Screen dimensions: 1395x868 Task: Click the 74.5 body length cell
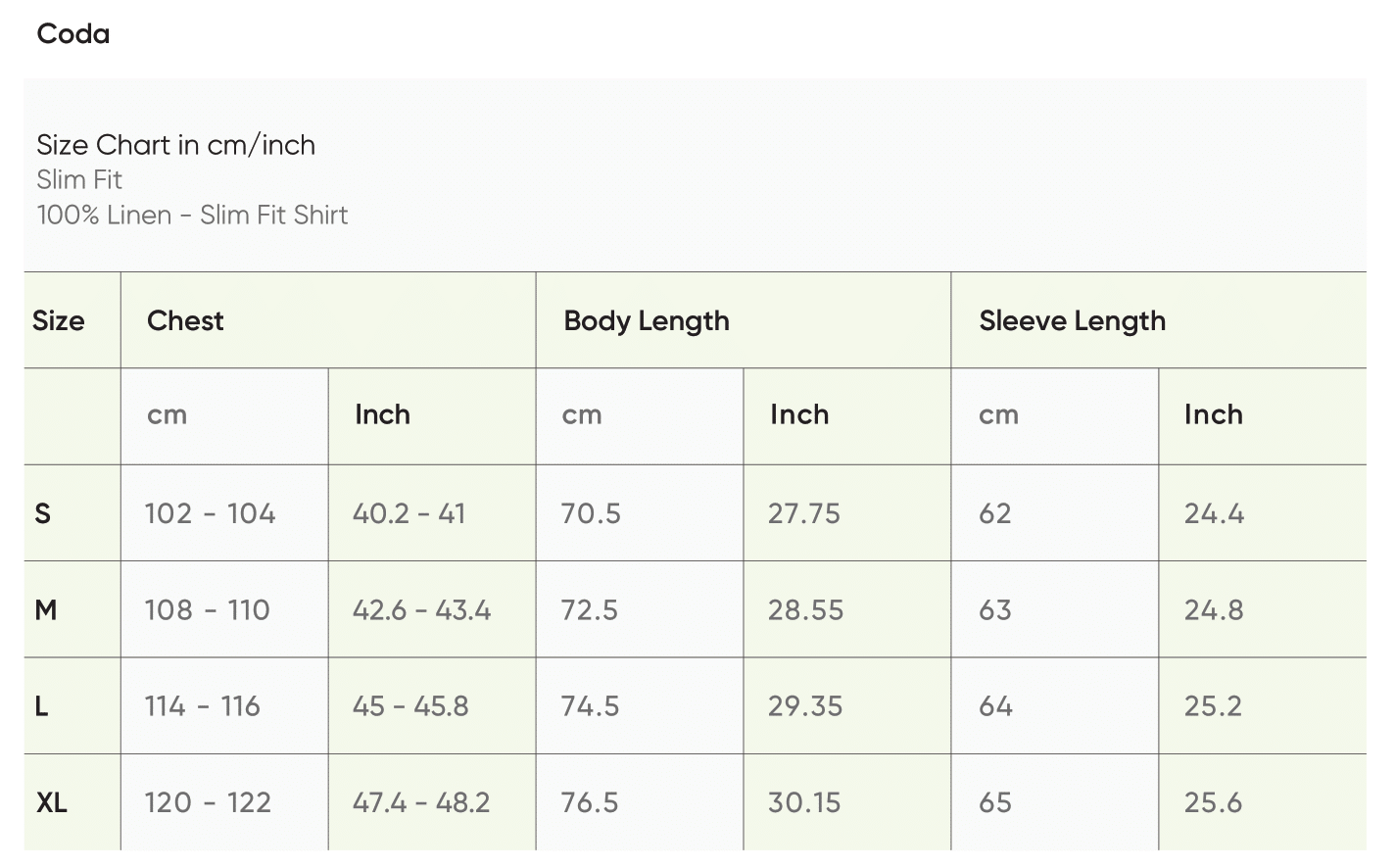point(590,706)
